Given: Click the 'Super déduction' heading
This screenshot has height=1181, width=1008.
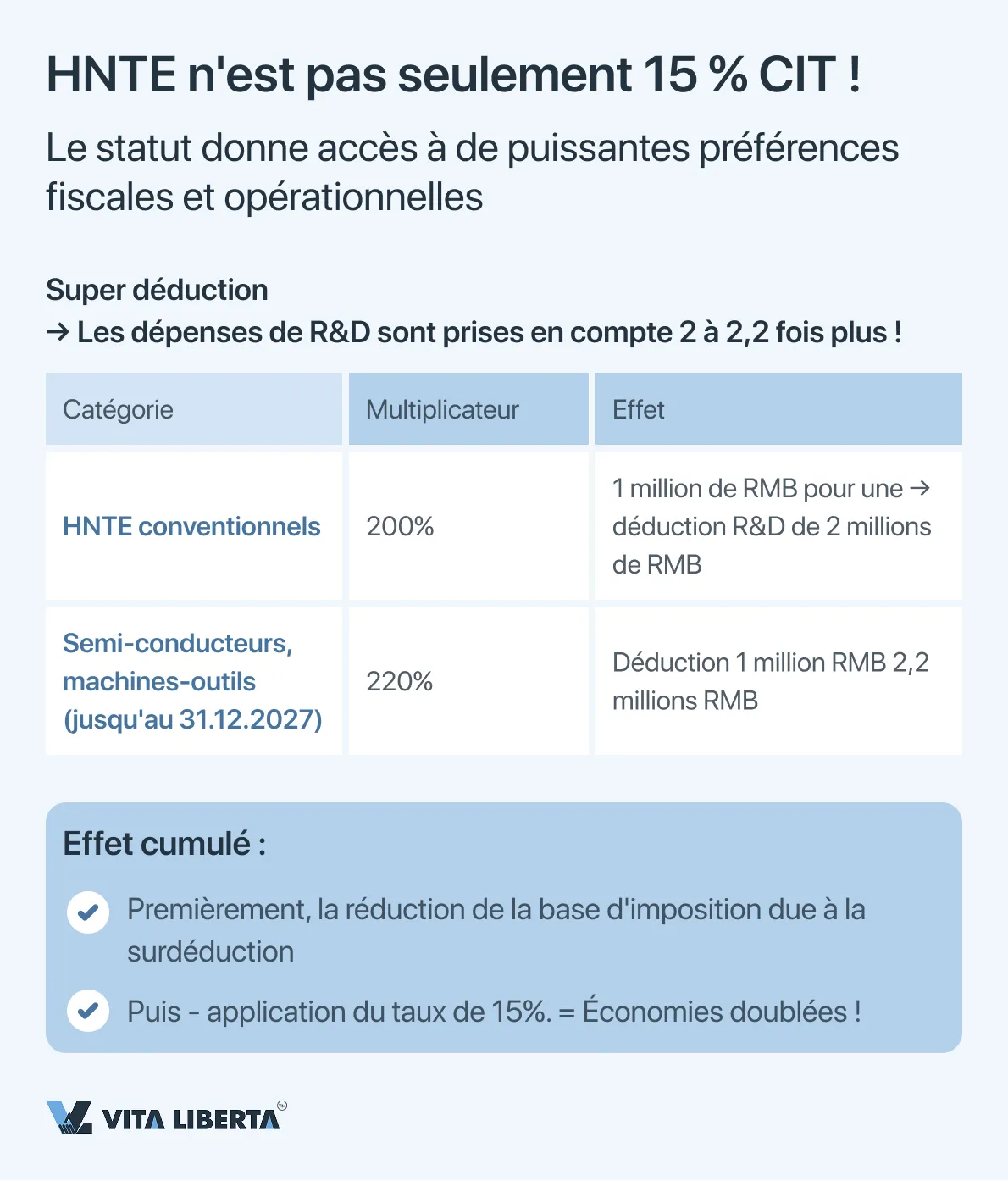Looking at the screenshot, I should tap(157, 290).
